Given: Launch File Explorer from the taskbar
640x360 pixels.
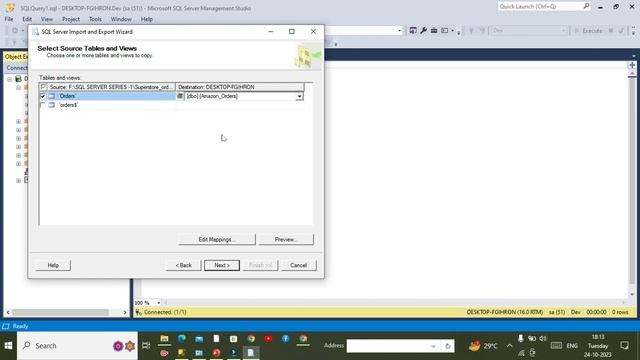Looking at the screenshot, I should click(x=164, y=339).
